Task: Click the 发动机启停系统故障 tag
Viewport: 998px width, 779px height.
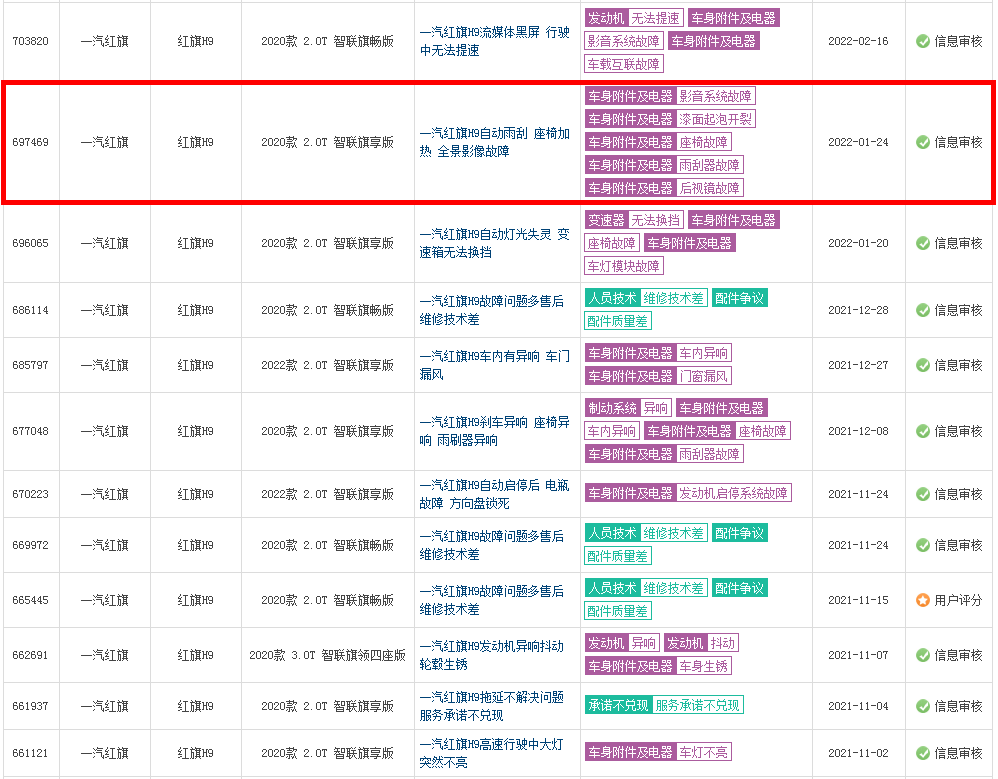Action: point(733,493)
